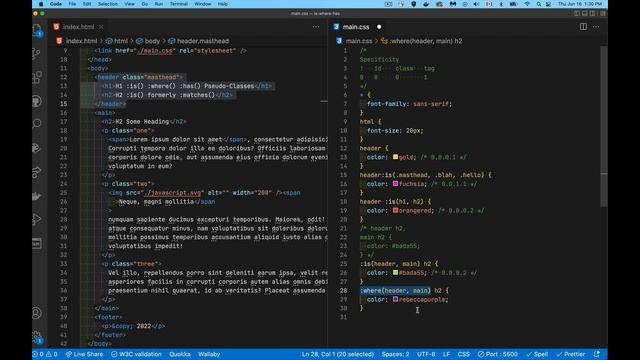Click Port : 5500 Live Server button
640x360 pixels.
498,354
